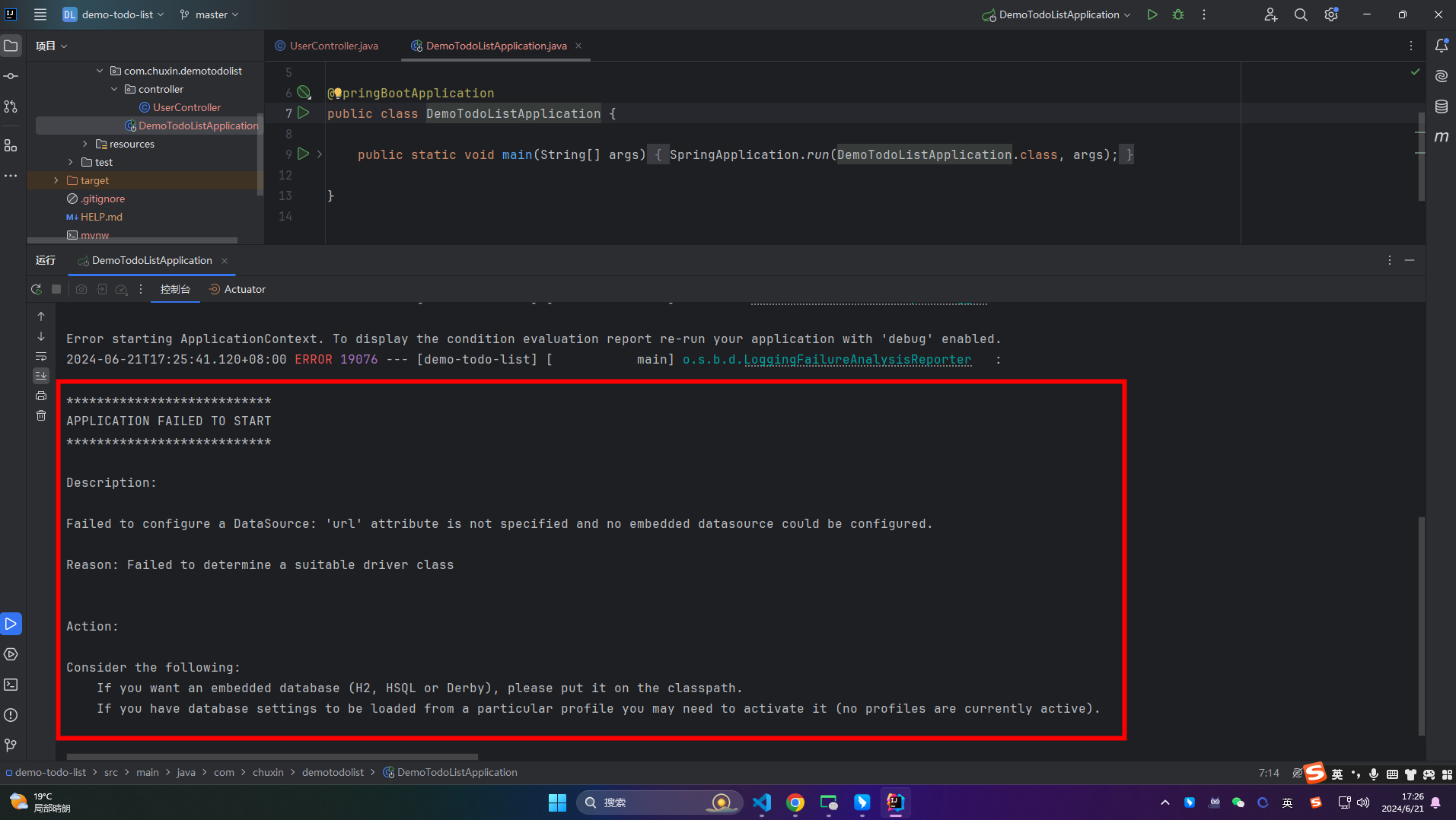Expand the resources folder
This screenshot has width=1456, height=820.
85,144
